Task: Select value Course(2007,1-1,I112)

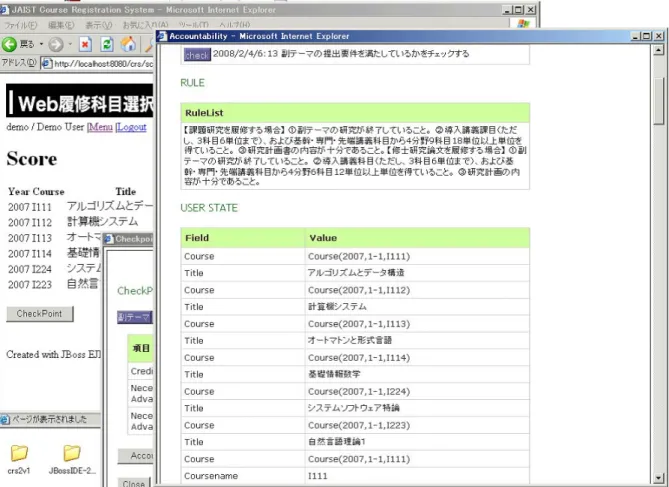Action: click(359, 290)
